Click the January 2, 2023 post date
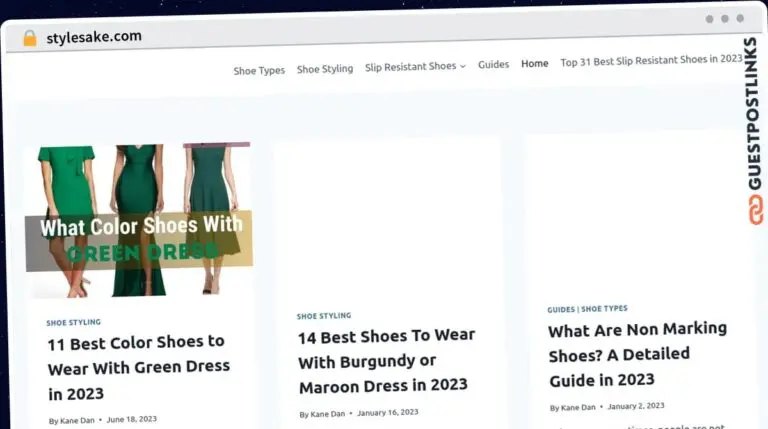 click(x=636, y=406)
